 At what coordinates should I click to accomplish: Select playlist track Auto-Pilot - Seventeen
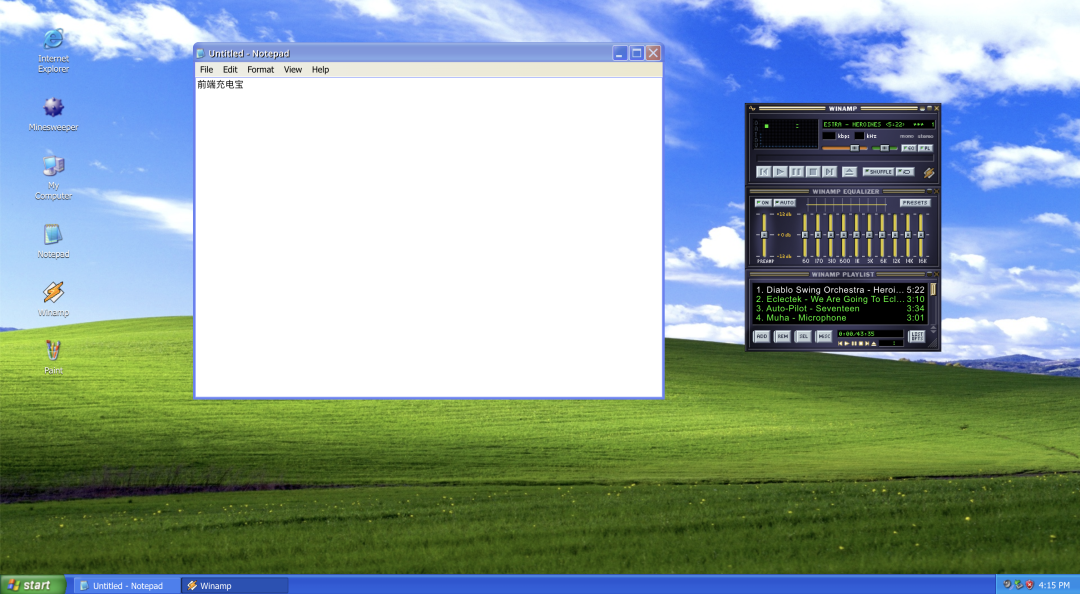840,309
